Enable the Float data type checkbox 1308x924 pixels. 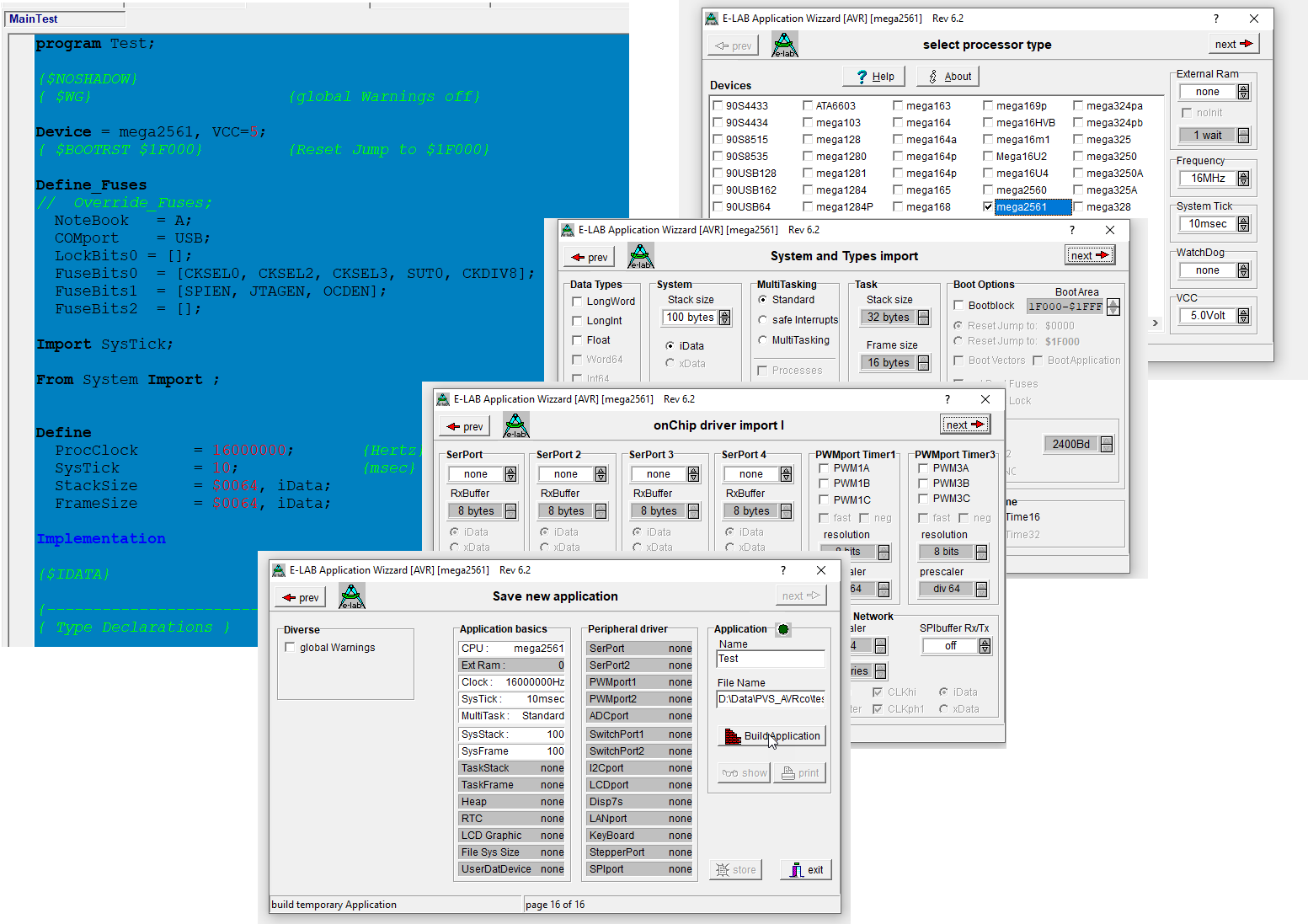tap(577, 340)
